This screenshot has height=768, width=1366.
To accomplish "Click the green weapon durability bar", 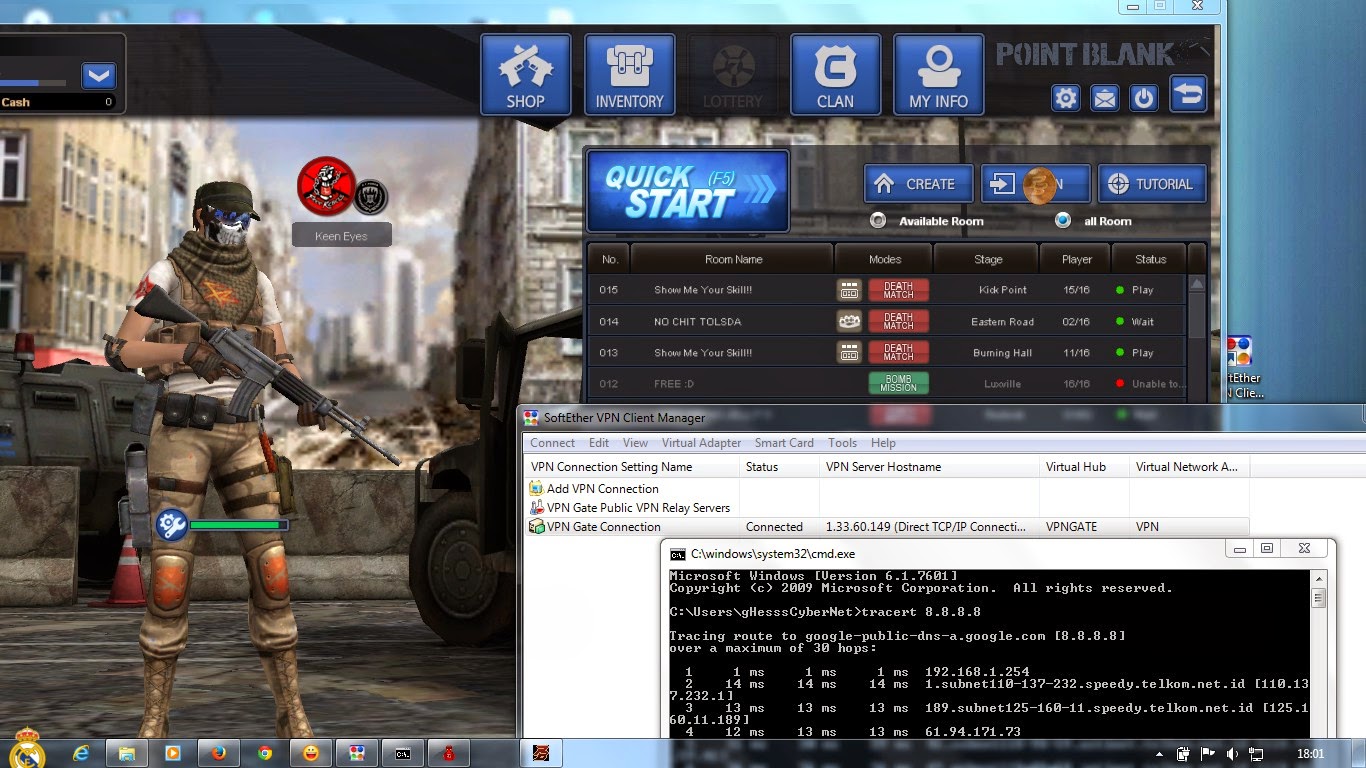I will (x=239, y=524).
